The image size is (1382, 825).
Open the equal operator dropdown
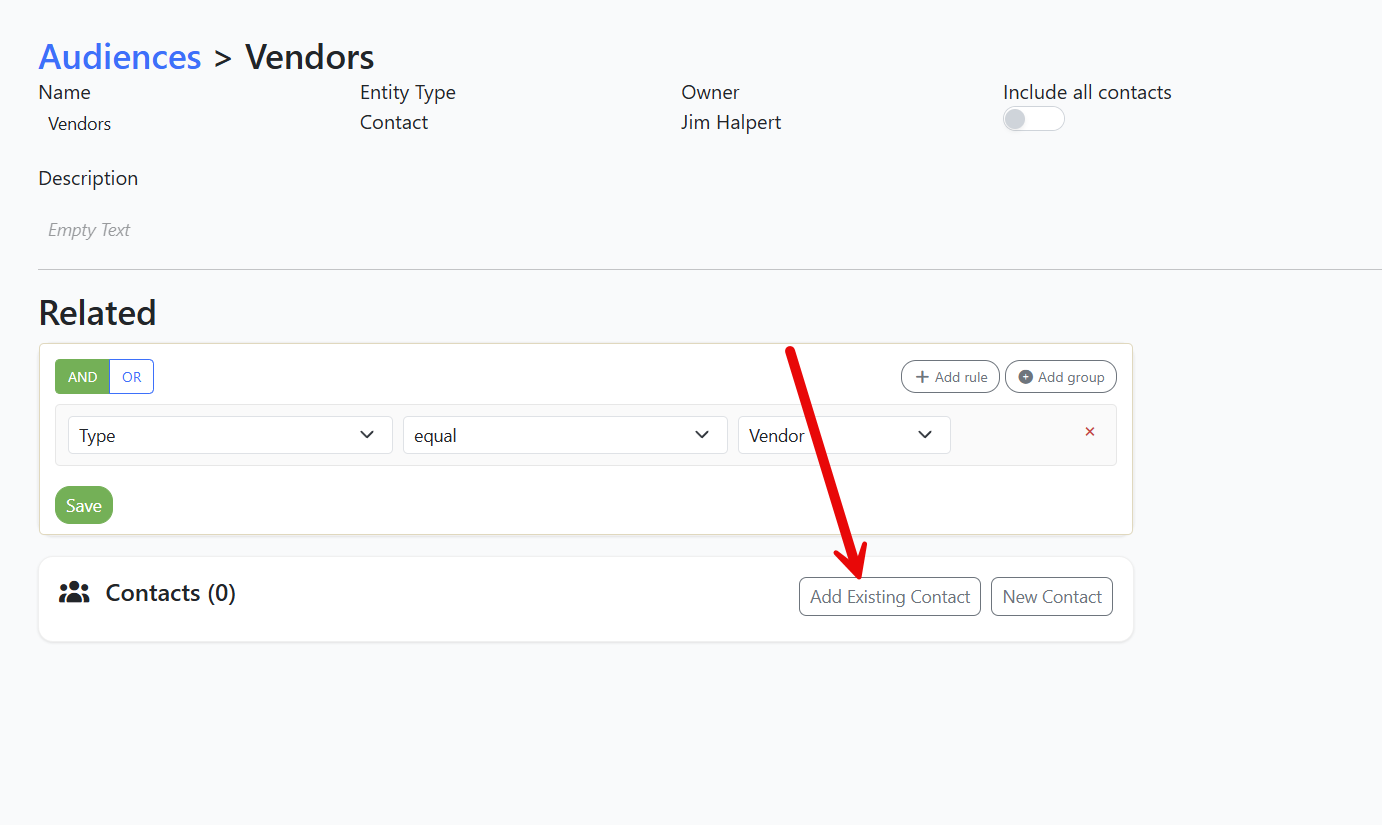[x=565, y=435]
